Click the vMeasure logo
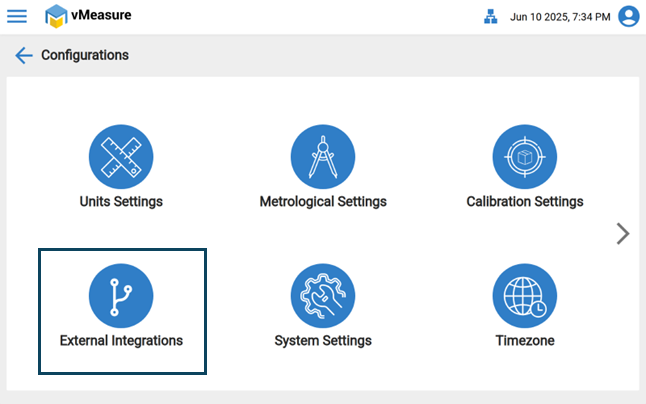This screenshot has height=404, width=646. click(x=58, y=16)
